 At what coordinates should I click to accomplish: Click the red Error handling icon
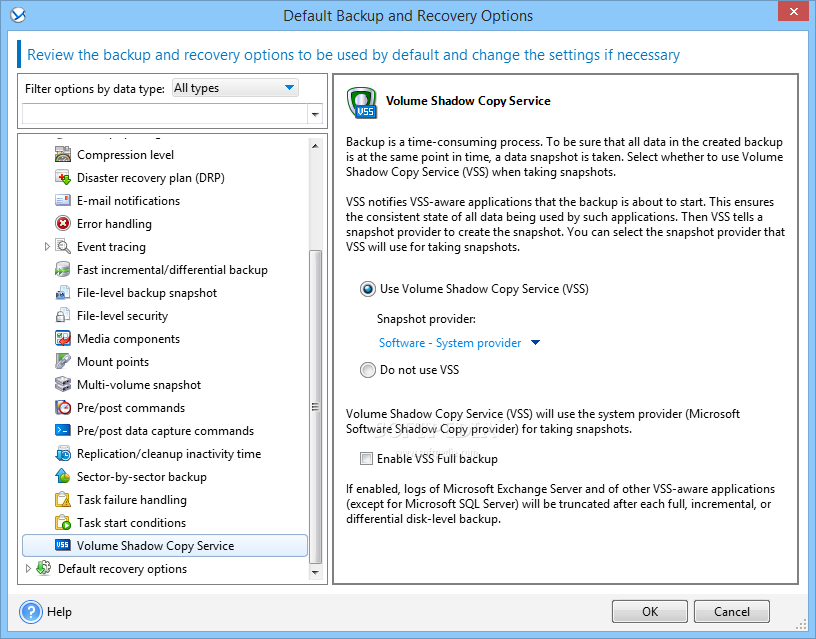point(63,223)
